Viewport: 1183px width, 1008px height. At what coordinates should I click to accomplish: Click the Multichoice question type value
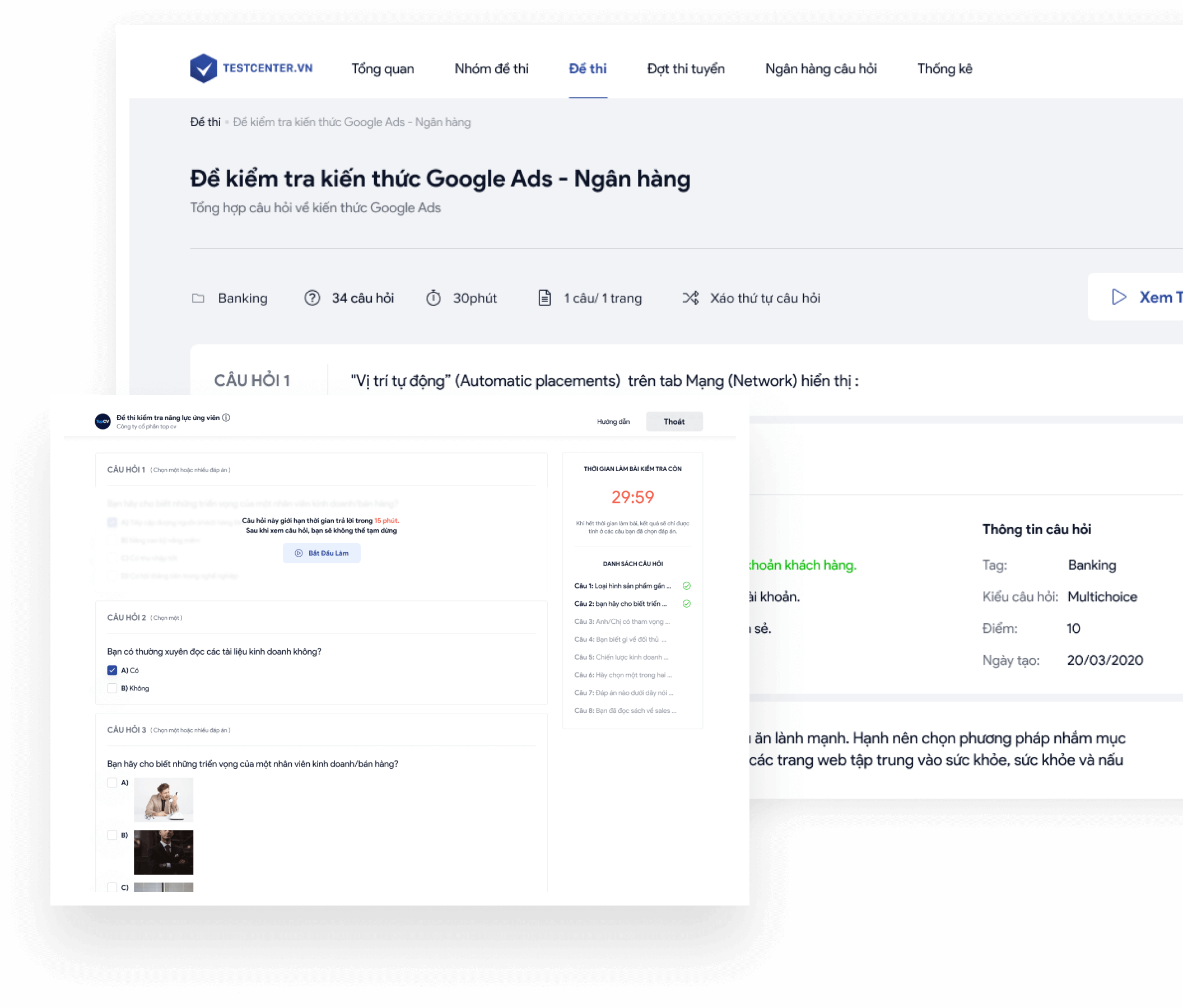(x=1102, y=596)
